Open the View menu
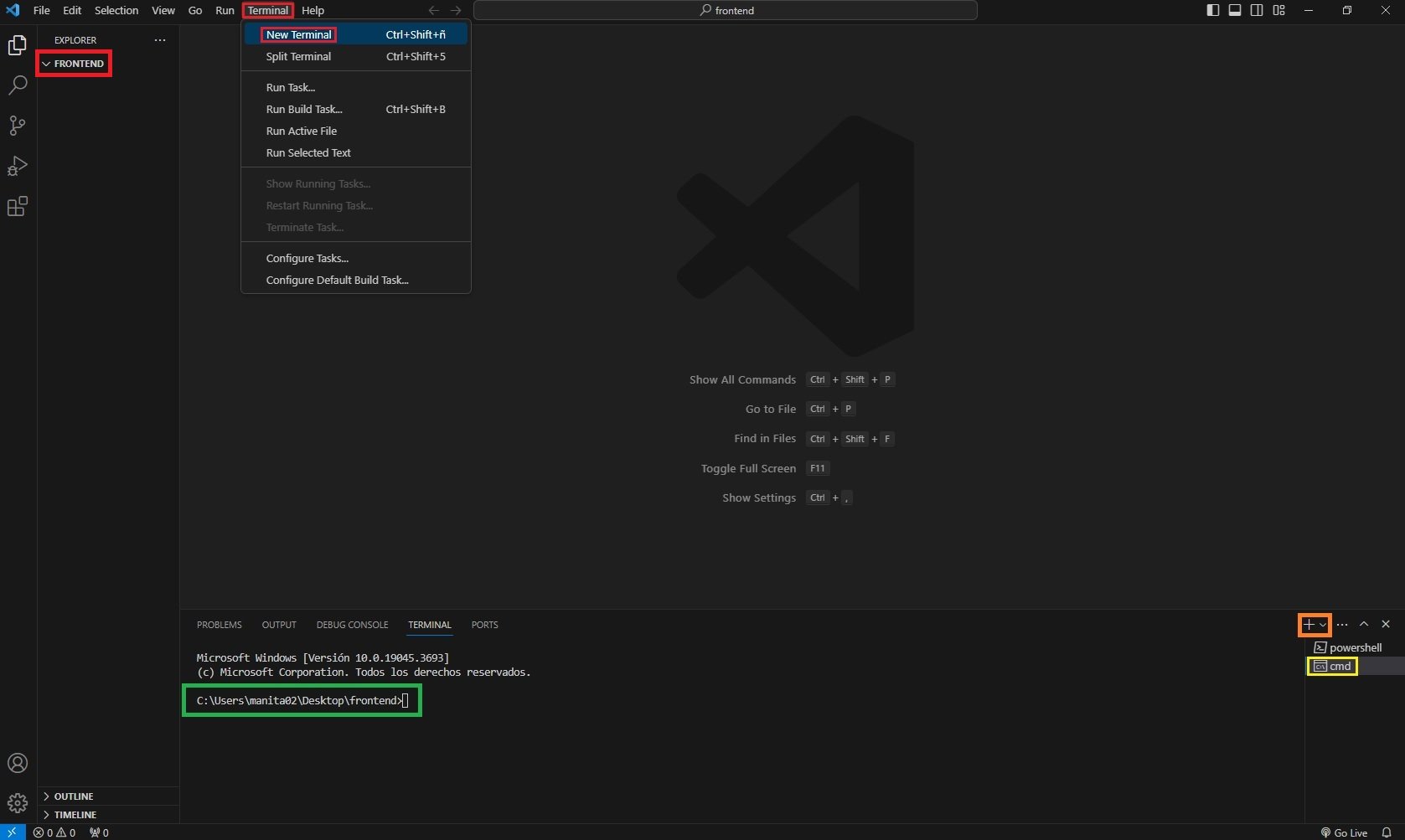This screenshot has height=840, width=1405. tap(163, 10)
